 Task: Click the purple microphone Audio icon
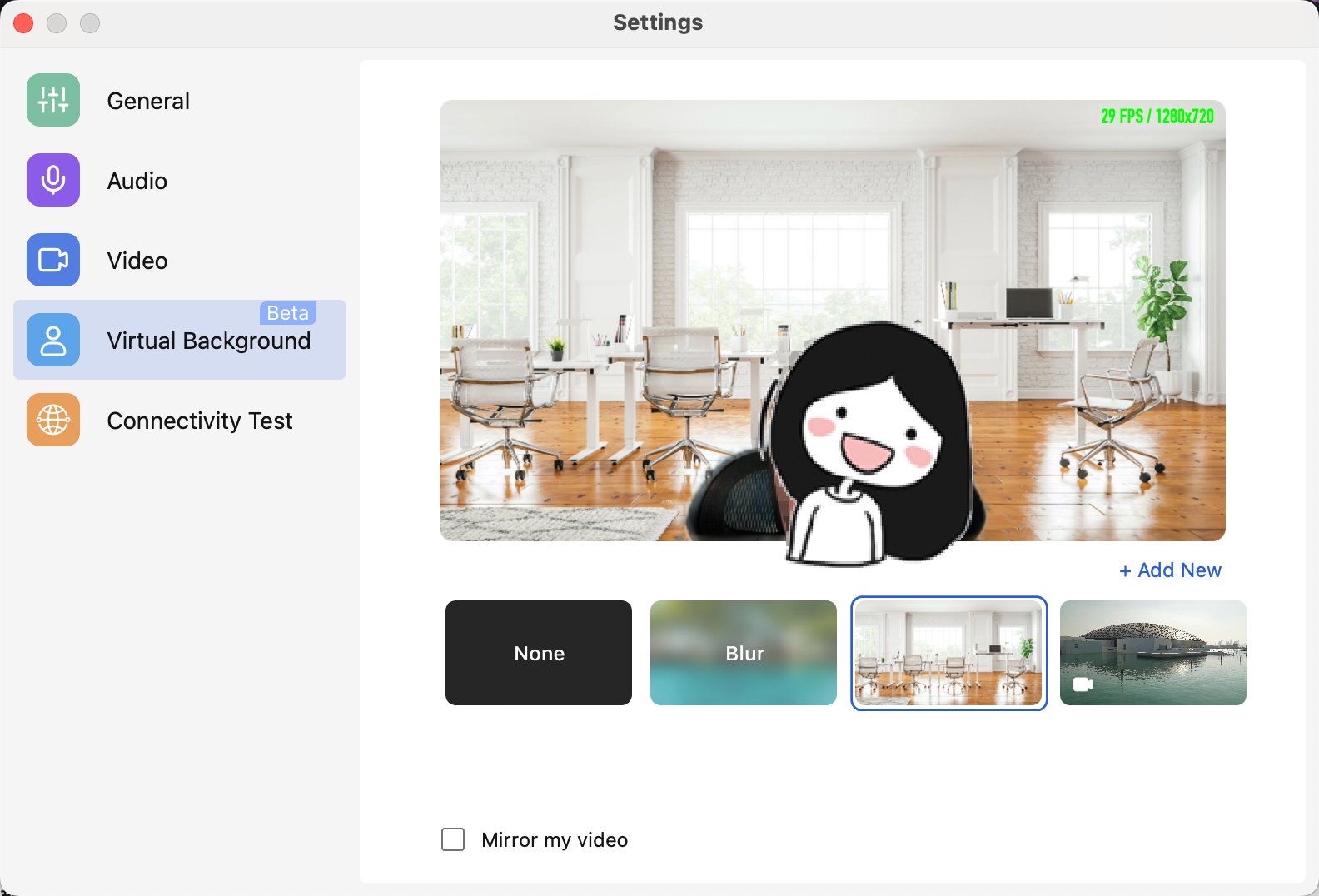click(x=53, y=180)
